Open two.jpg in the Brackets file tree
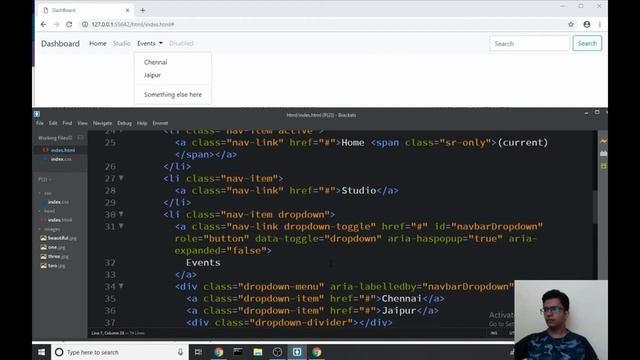 pyautogui.click(x=53, y=266)
